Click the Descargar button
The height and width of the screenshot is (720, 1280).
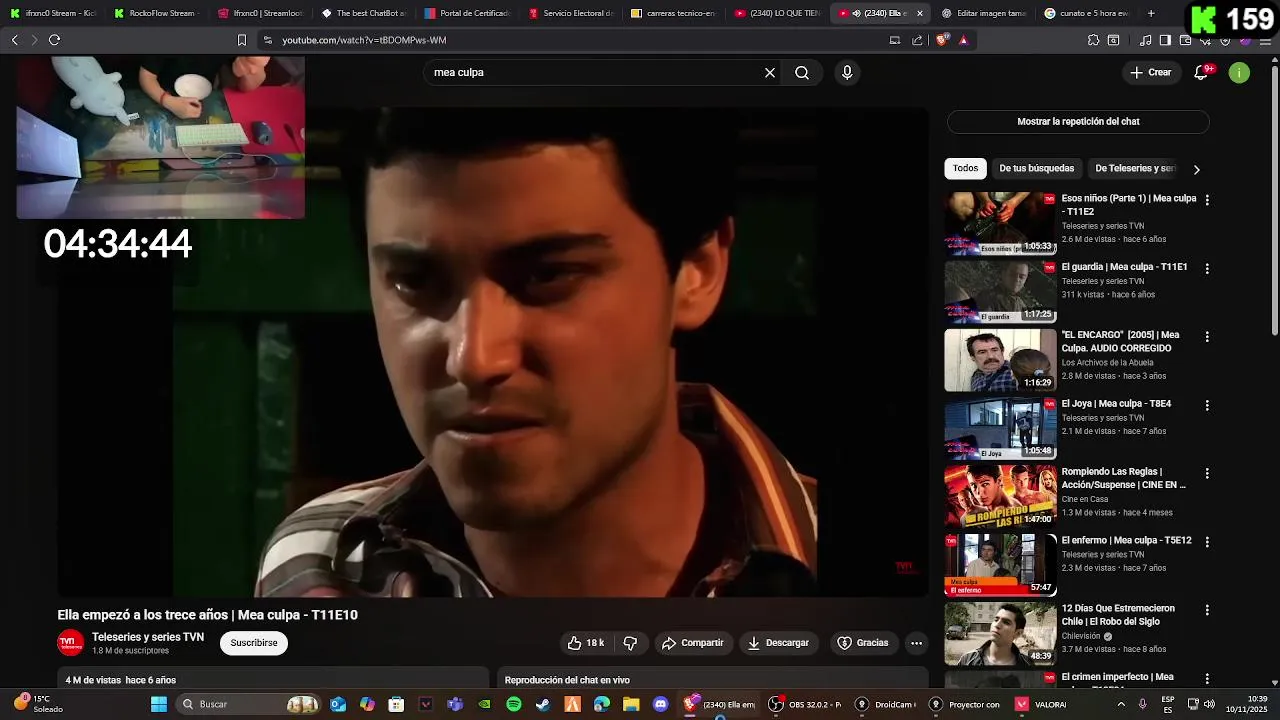click(x=778, y=643)
